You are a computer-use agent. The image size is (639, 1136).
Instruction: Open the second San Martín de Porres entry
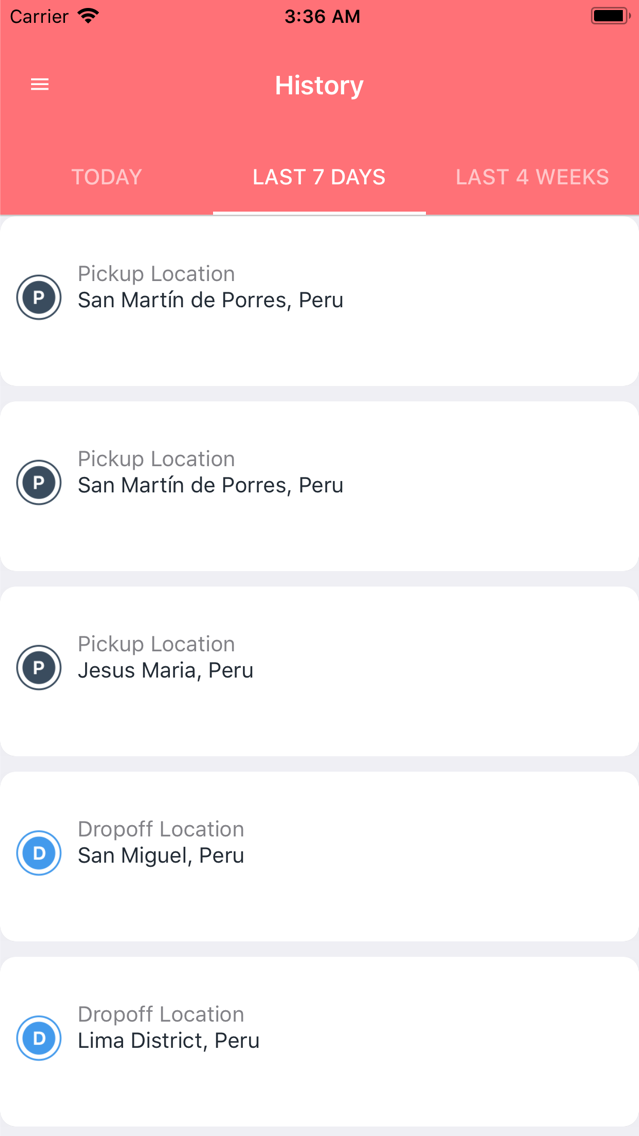320,486
